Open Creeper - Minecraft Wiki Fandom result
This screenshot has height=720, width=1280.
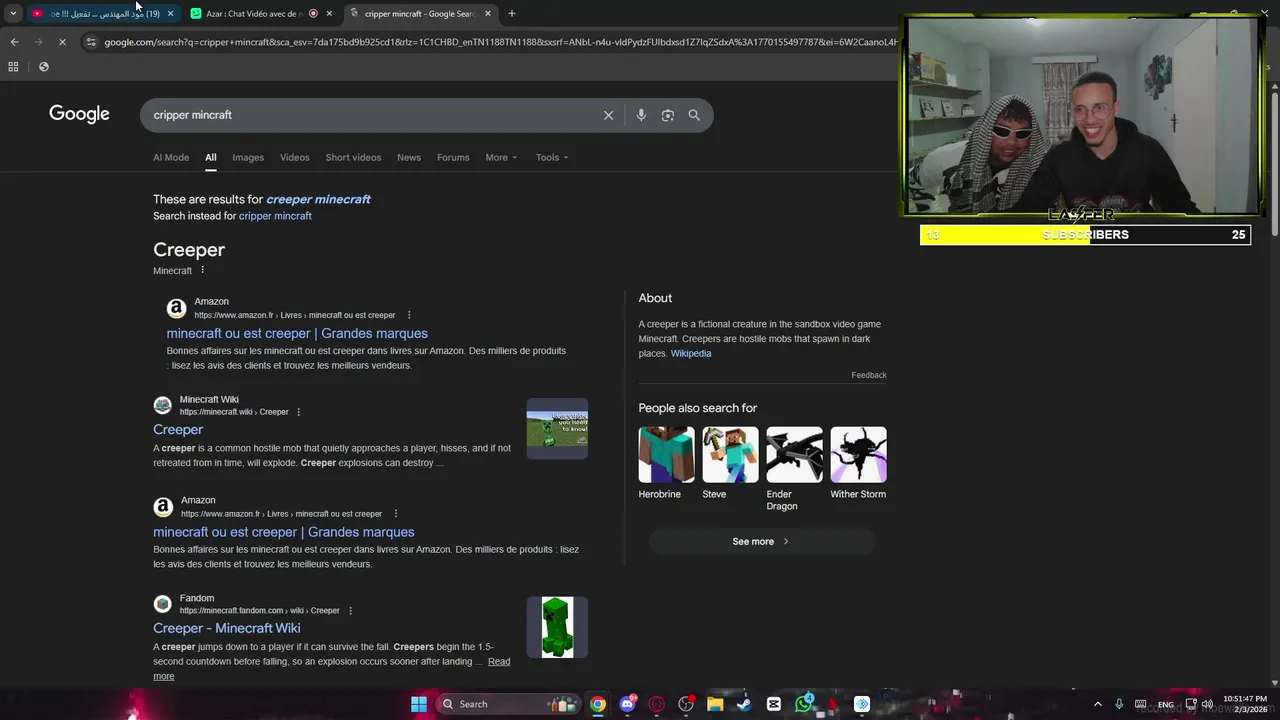[x=226, y=628]
